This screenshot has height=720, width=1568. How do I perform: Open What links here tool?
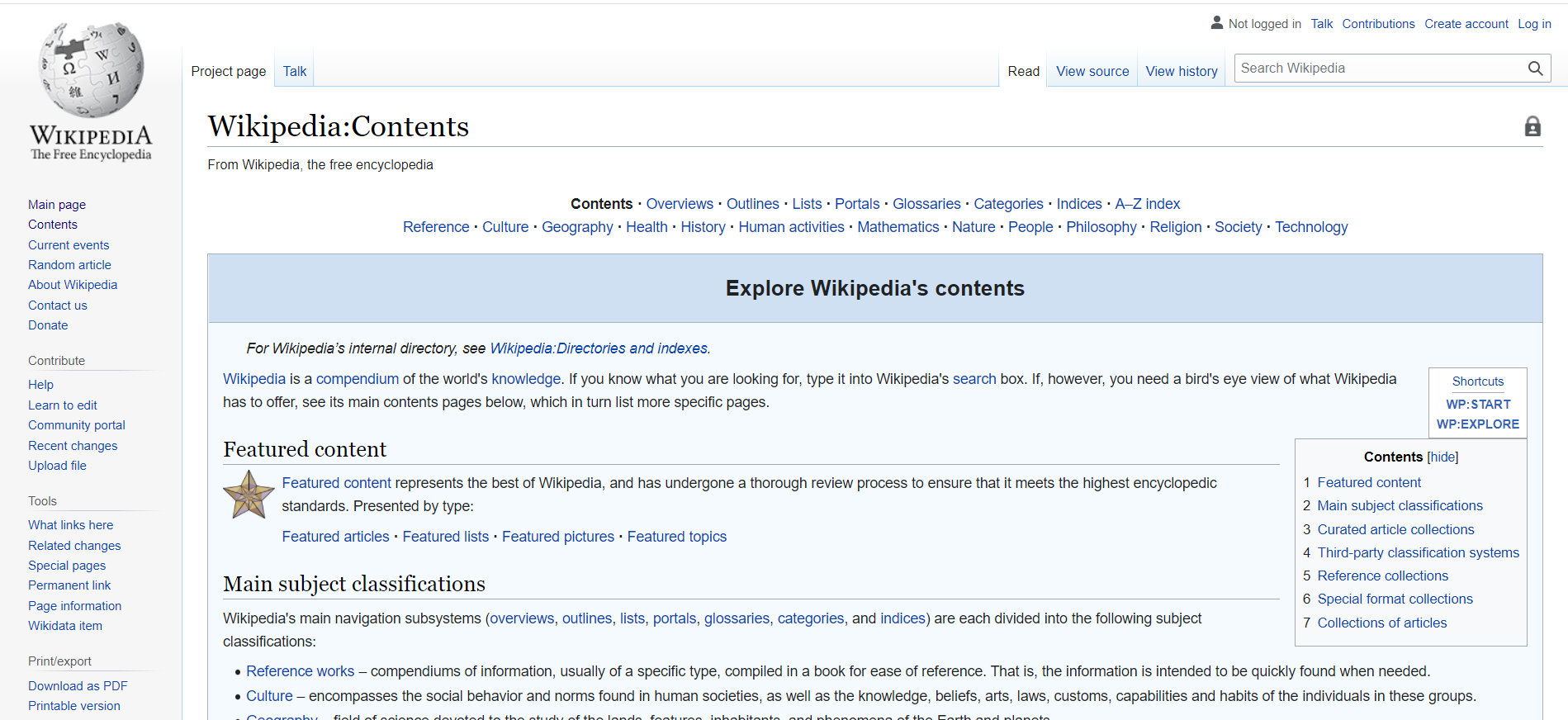(71, 525)
